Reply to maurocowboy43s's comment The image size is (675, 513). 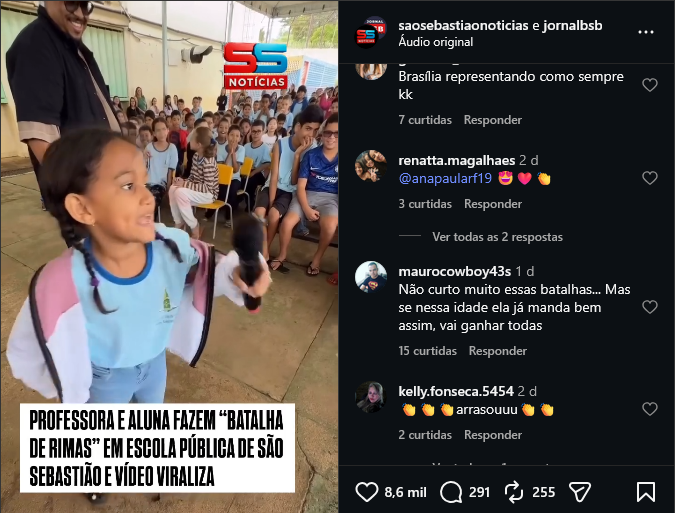(498, 351)
